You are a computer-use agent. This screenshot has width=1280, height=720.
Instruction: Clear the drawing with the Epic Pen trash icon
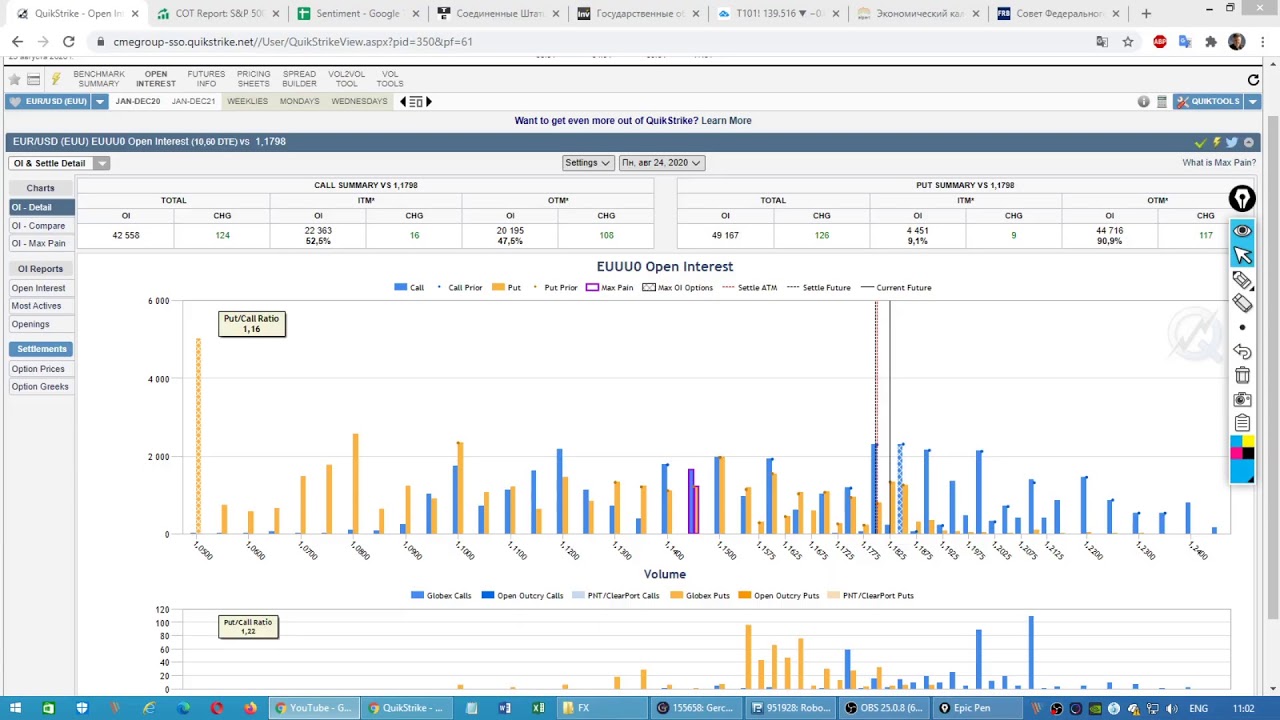coord(1242,375)
